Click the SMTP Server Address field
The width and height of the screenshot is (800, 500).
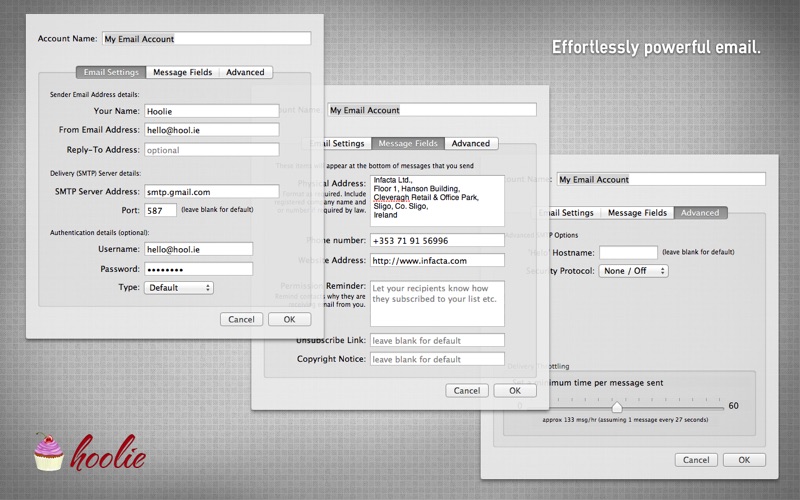click(211, 192)
